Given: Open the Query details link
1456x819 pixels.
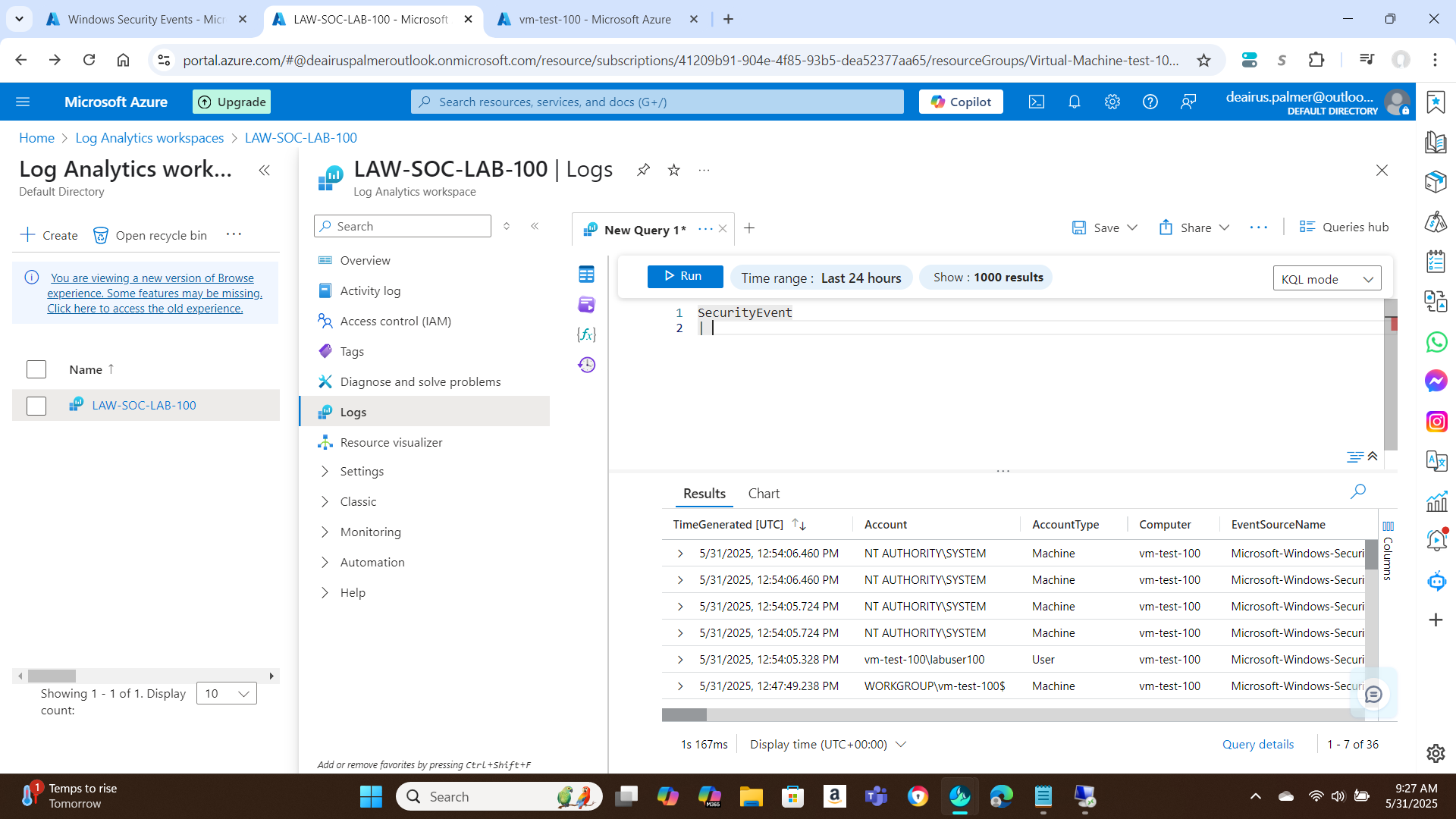Looking at the screenshot, I should (1257, 745).
